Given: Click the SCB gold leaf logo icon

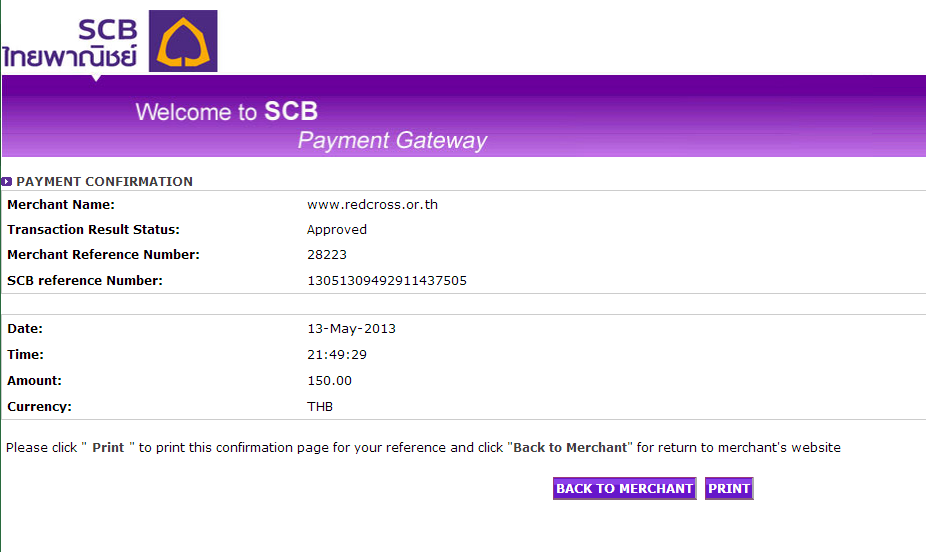Looking at the screenshot, I should pyautogui.click(x=183, y=41).
